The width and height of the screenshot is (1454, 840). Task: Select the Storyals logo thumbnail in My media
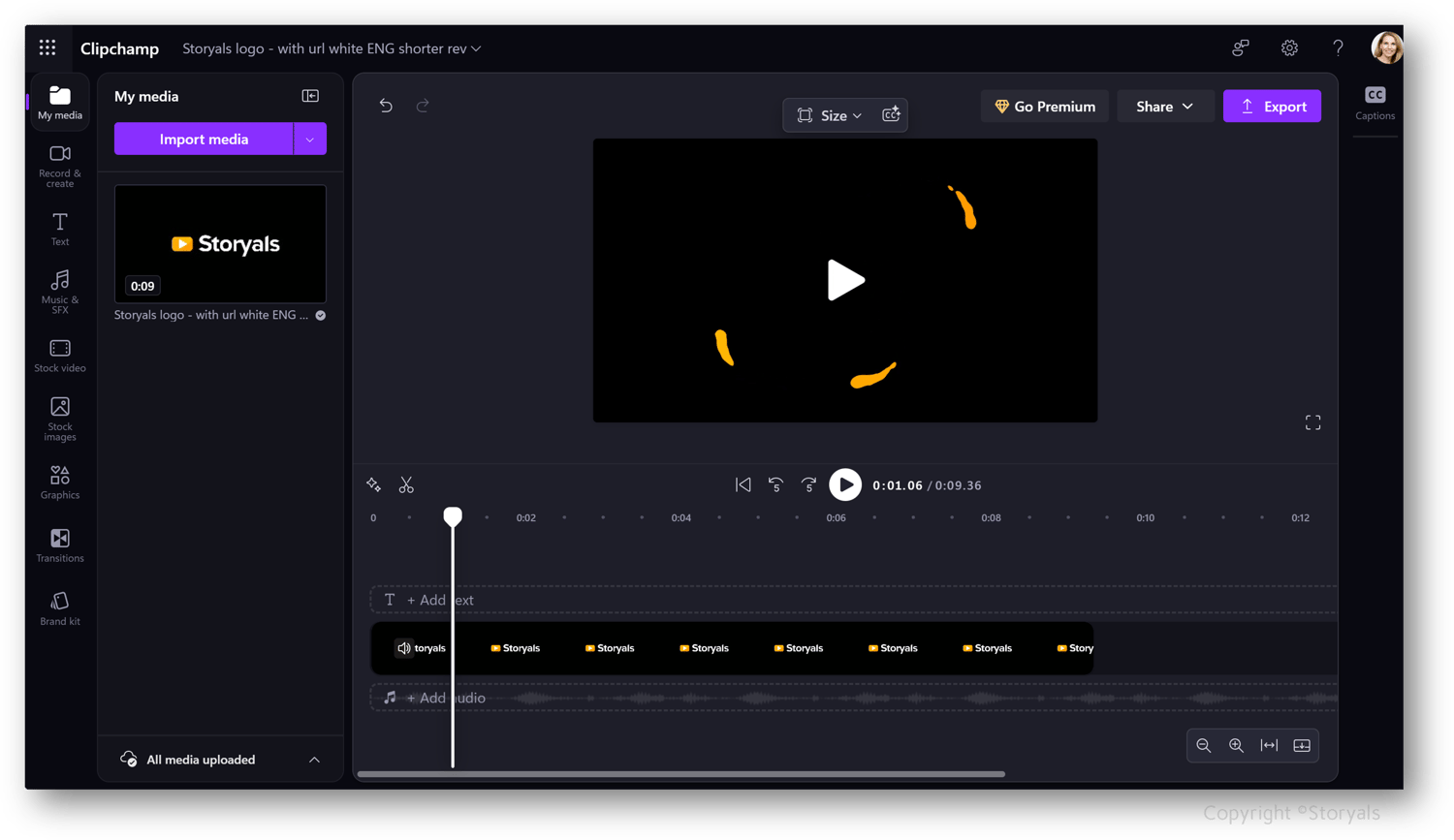pyautogui.click(x=220, y=244)
